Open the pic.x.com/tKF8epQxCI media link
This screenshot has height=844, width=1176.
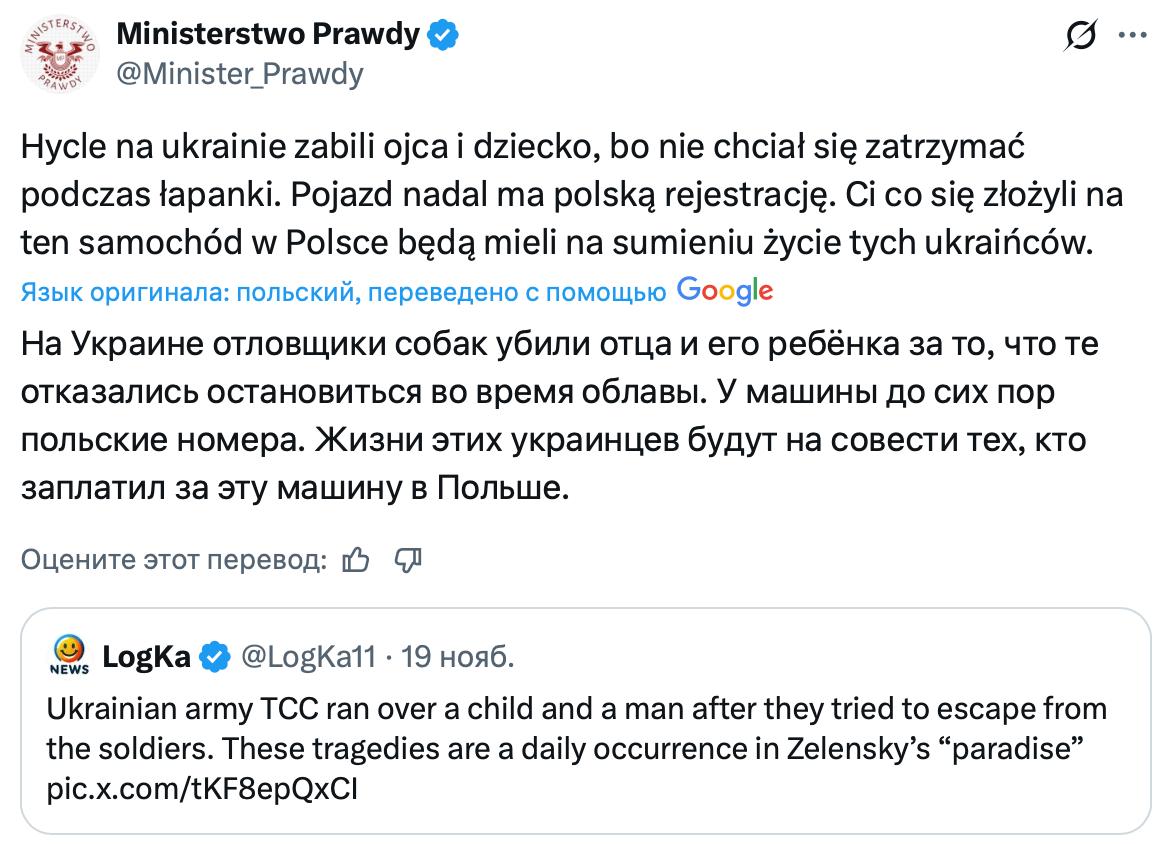click(x=202, y=788)
